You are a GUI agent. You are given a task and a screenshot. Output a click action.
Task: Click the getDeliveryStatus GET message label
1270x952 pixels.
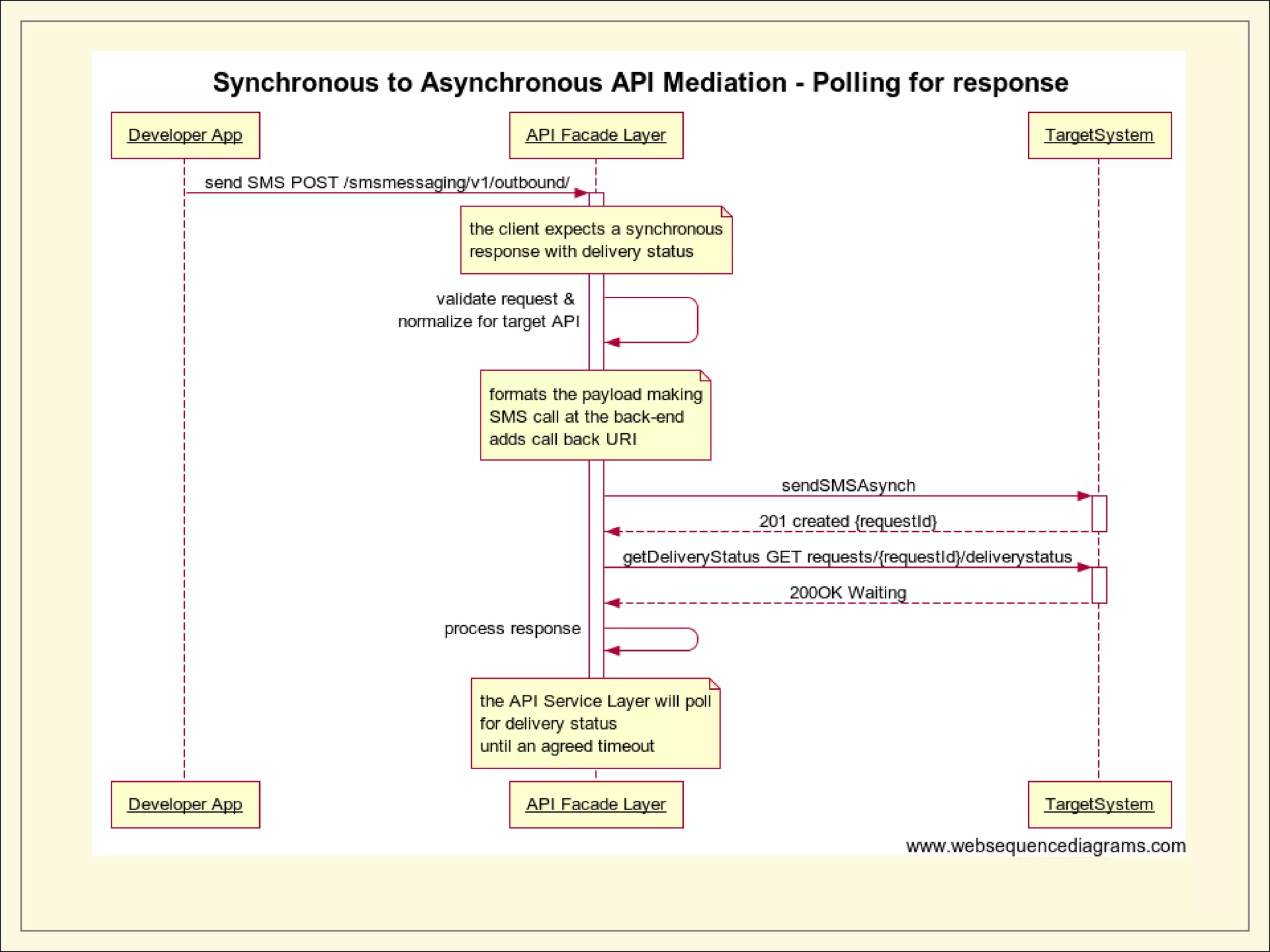coord(847,557)
